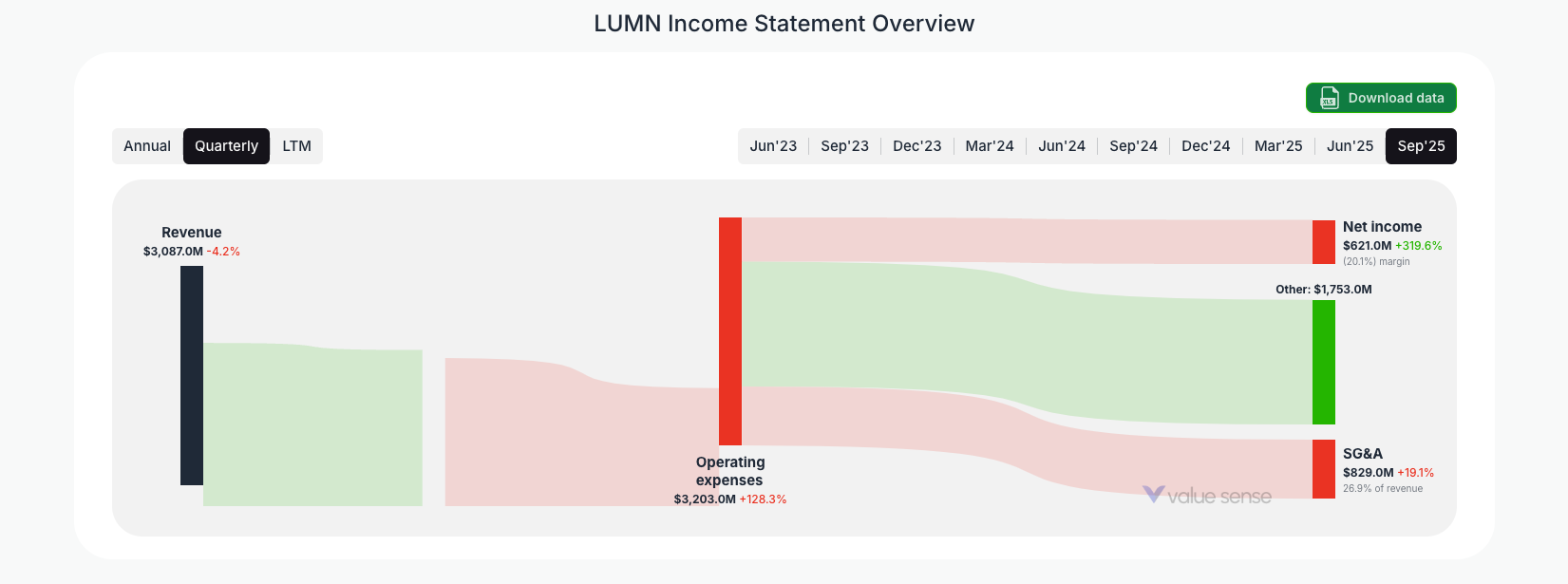1568x584 pixels.
Task: Click the red Net income node
Action: pyautogui.click(x=1324, y=242)
